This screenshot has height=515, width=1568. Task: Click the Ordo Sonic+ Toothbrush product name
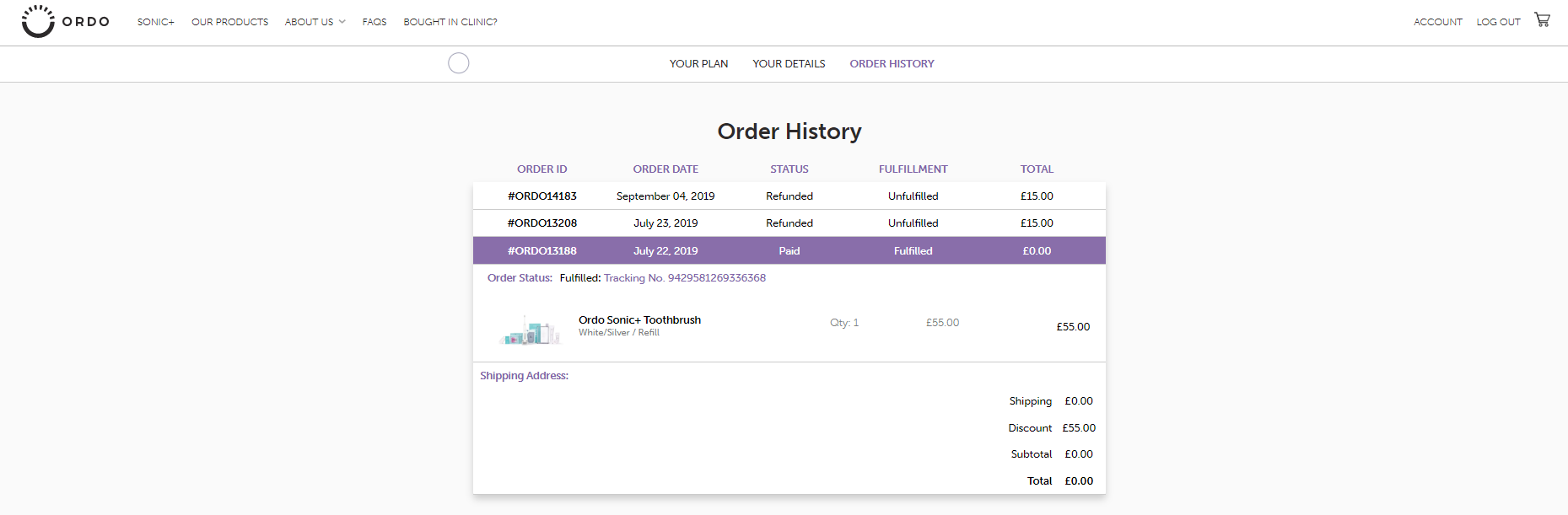pyautogui.click(x=639, y=320)
